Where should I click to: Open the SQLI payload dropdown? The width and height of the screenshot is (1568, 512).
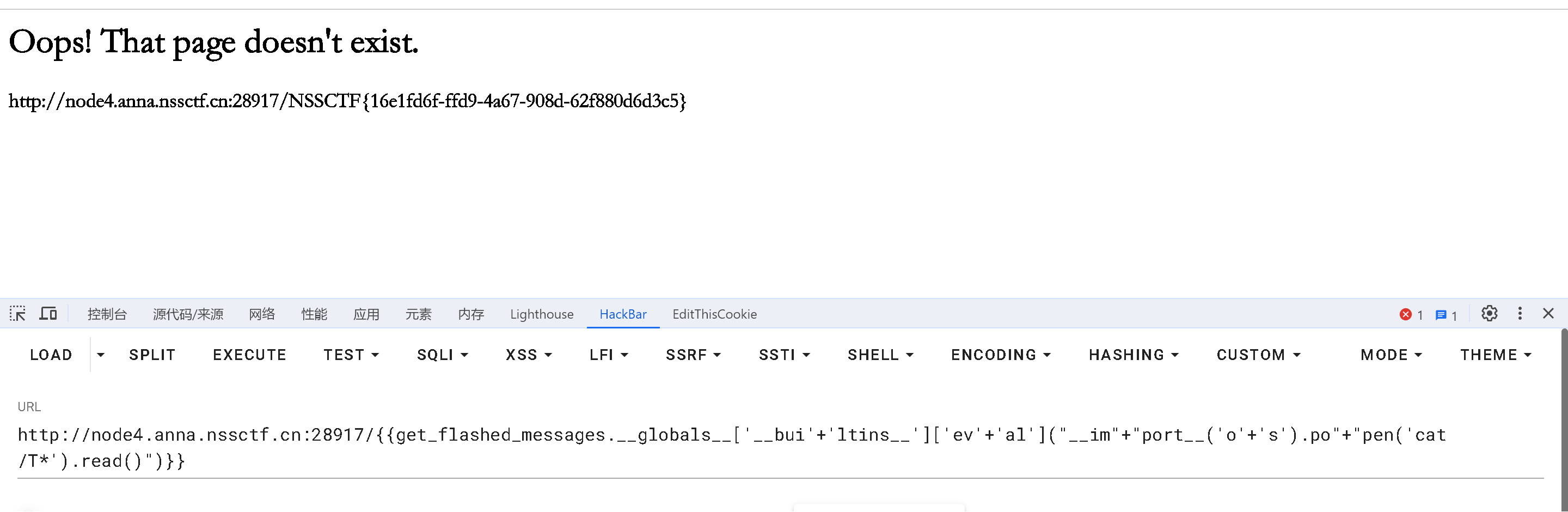[443, 355]
